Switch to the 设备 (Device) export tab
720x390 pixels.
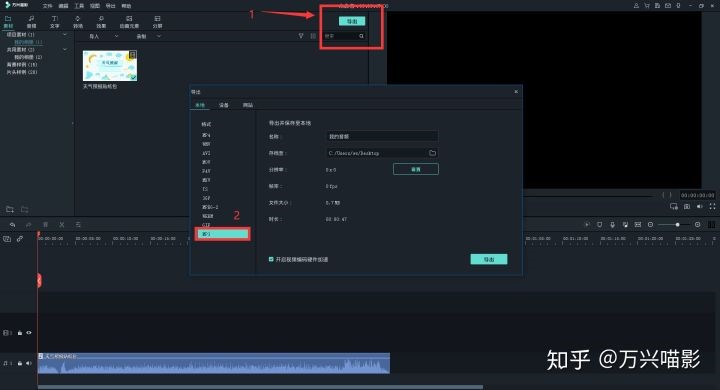point(224,105)
